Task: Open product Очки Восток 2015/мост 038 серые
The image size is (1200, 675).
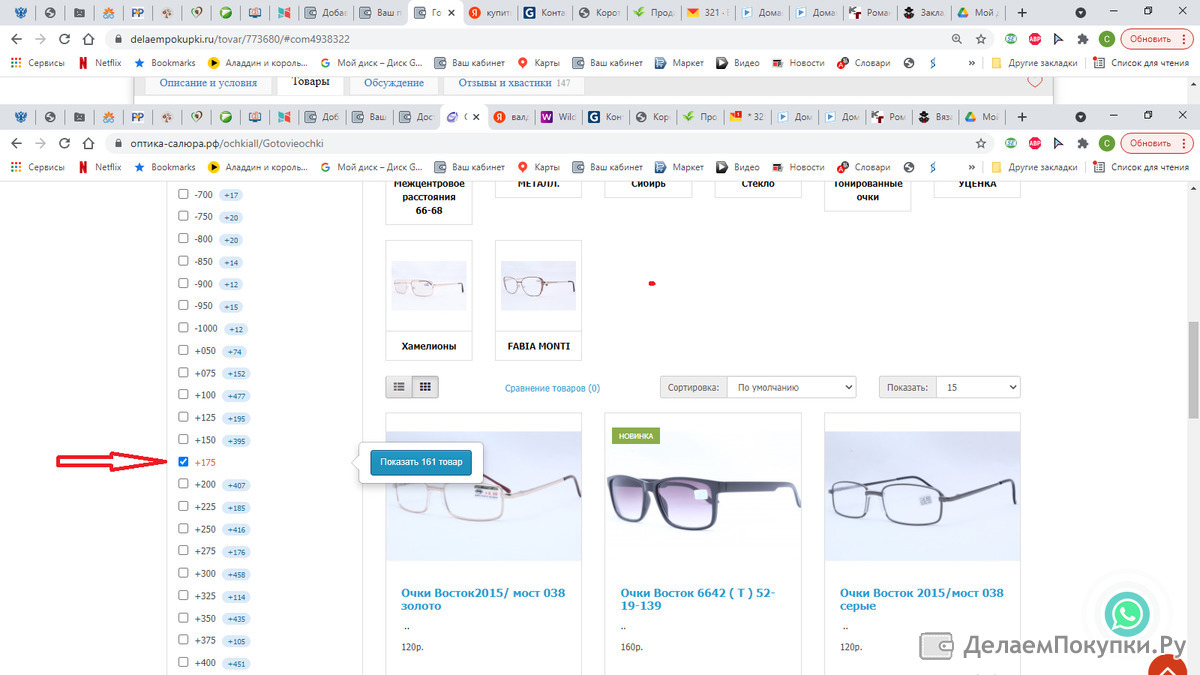Action: click(922, 599)
